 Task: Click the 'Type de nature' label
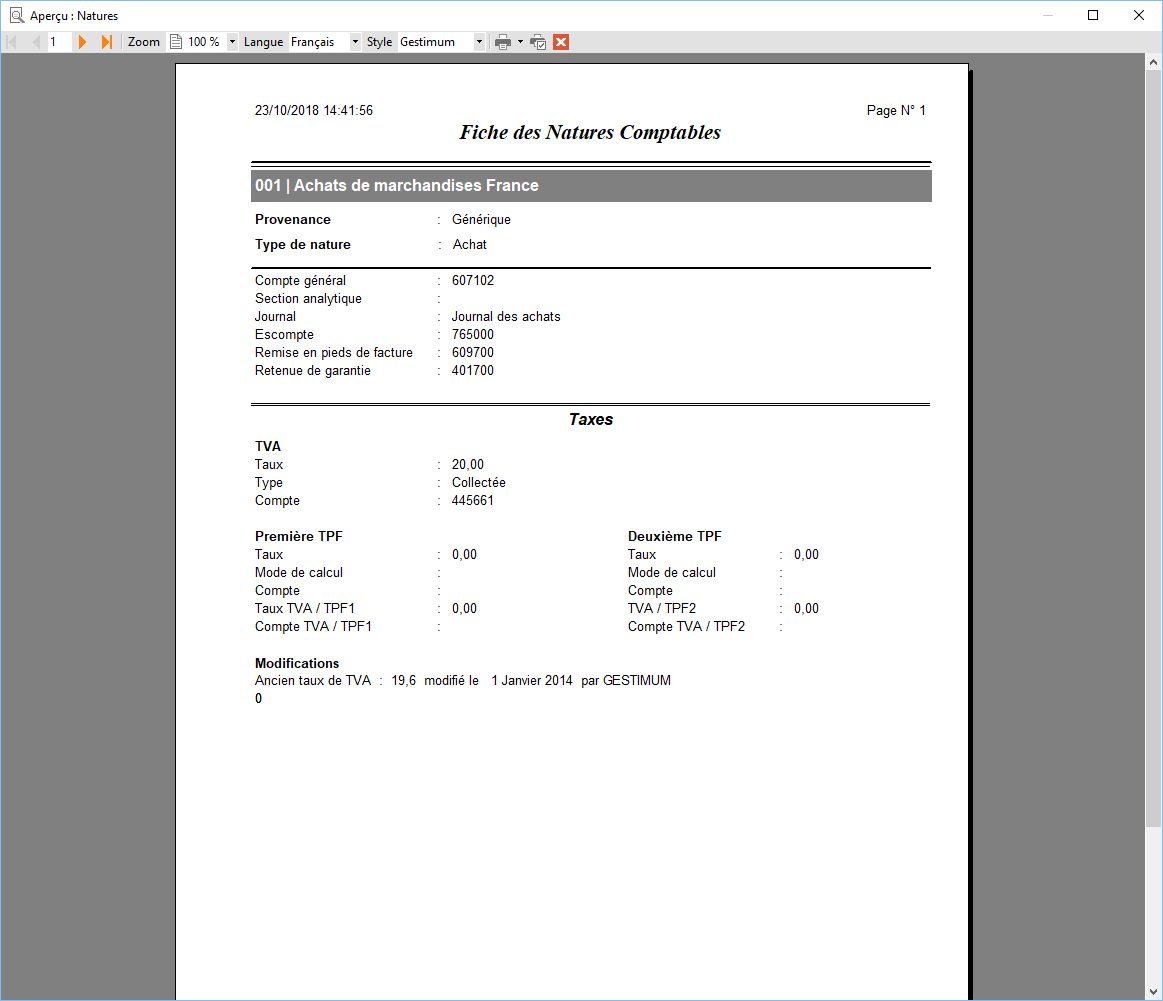tap(303, 245)
